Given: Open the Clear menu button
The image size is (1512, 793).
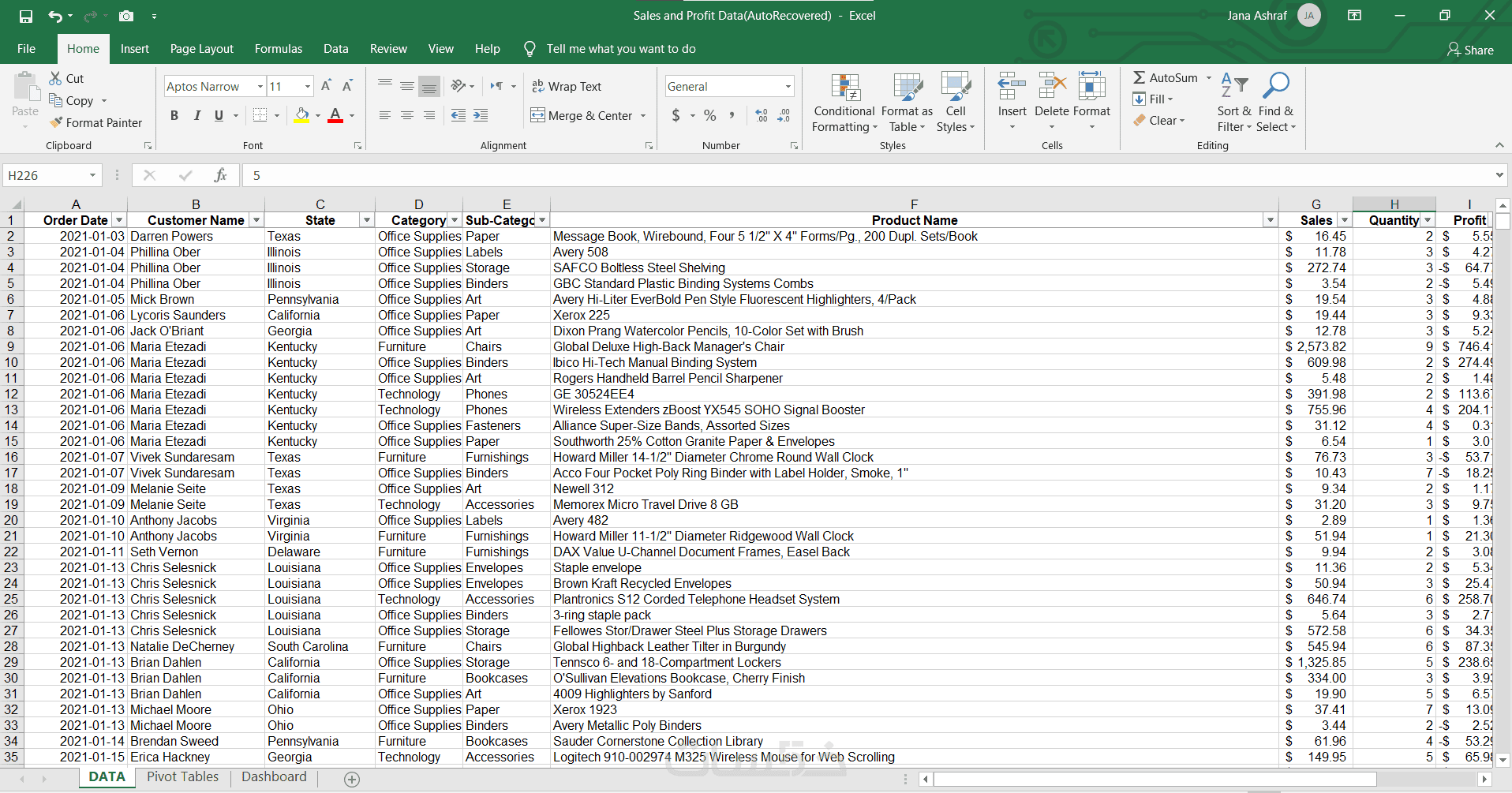Looking at the screenshot, I should tap(1158, 121).
